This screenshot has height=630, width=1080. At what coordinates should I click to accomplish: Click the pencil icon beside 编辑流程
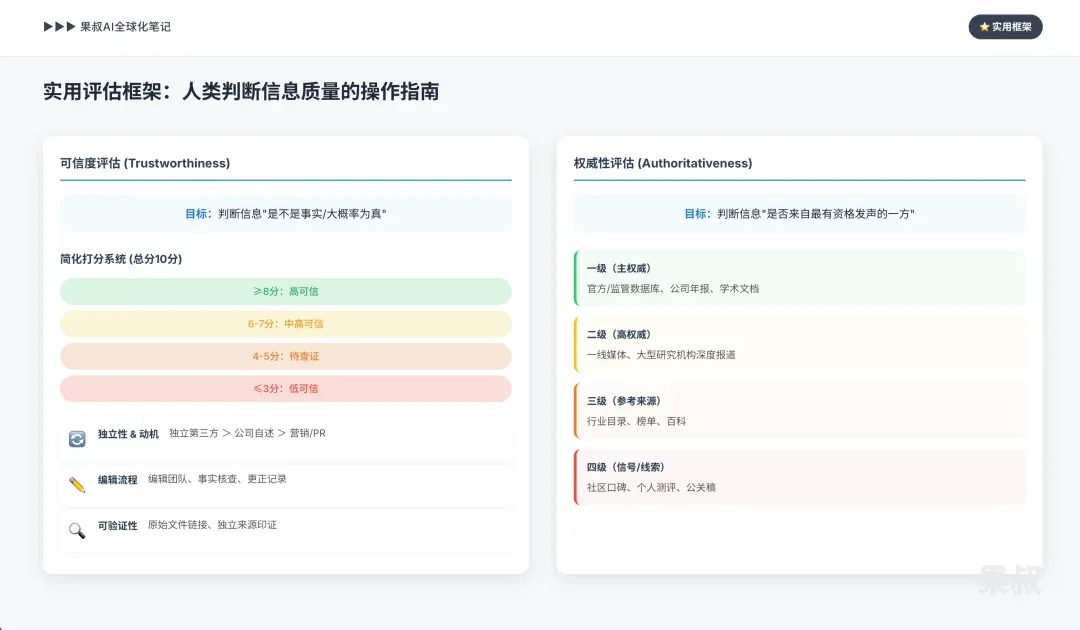coord(77,484)
